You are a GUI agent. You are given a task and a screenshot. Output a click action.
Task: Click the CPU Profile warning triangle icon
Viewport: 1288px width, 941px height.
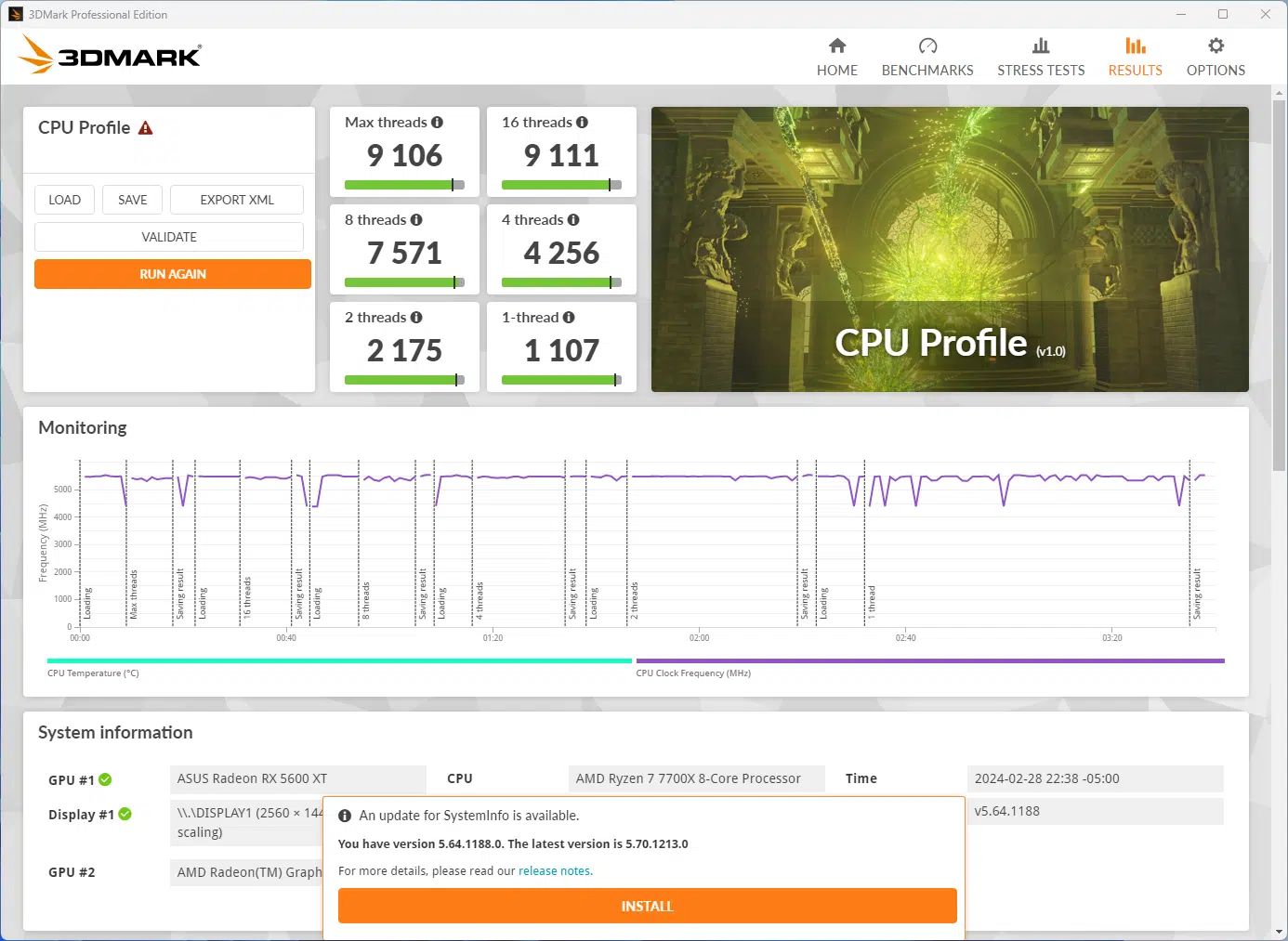pyautogui.click(x=145, y=128)
